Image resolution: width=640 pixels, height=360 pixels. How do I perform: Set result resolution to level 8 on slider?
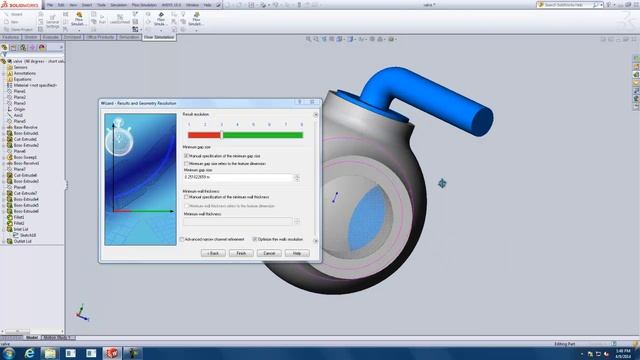[x=302, y=135]
